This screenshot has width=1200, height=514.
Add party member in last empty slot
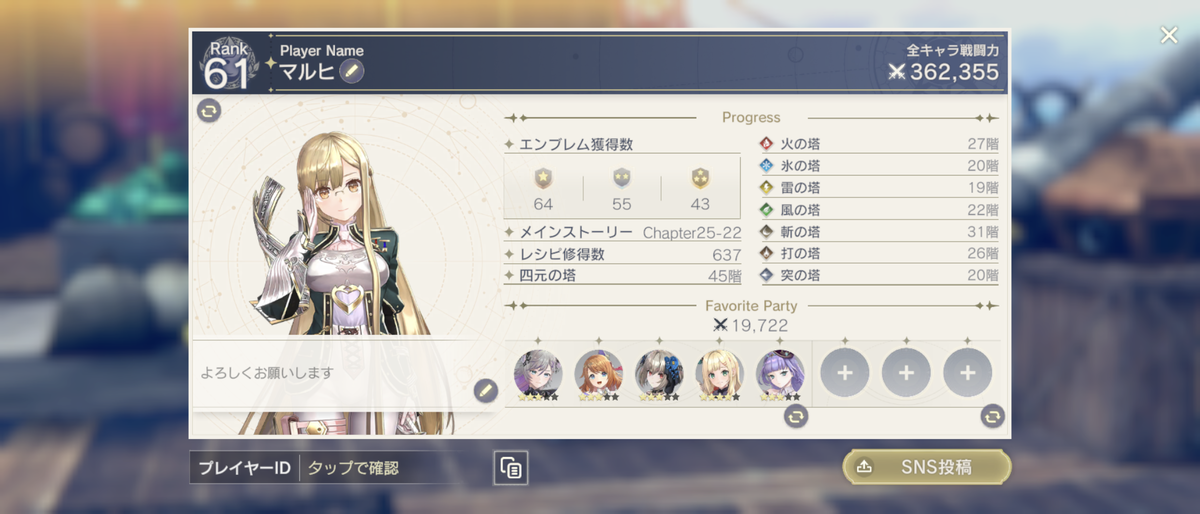point(967,373)
